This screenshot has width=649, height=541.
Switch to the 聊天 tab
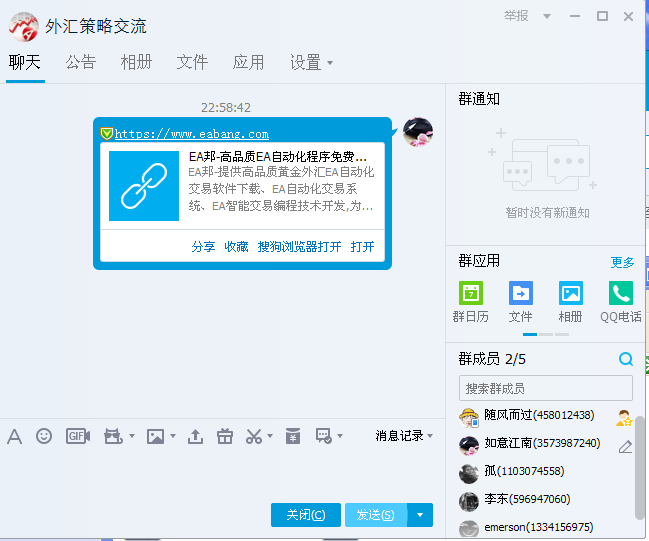pos(24,63)
